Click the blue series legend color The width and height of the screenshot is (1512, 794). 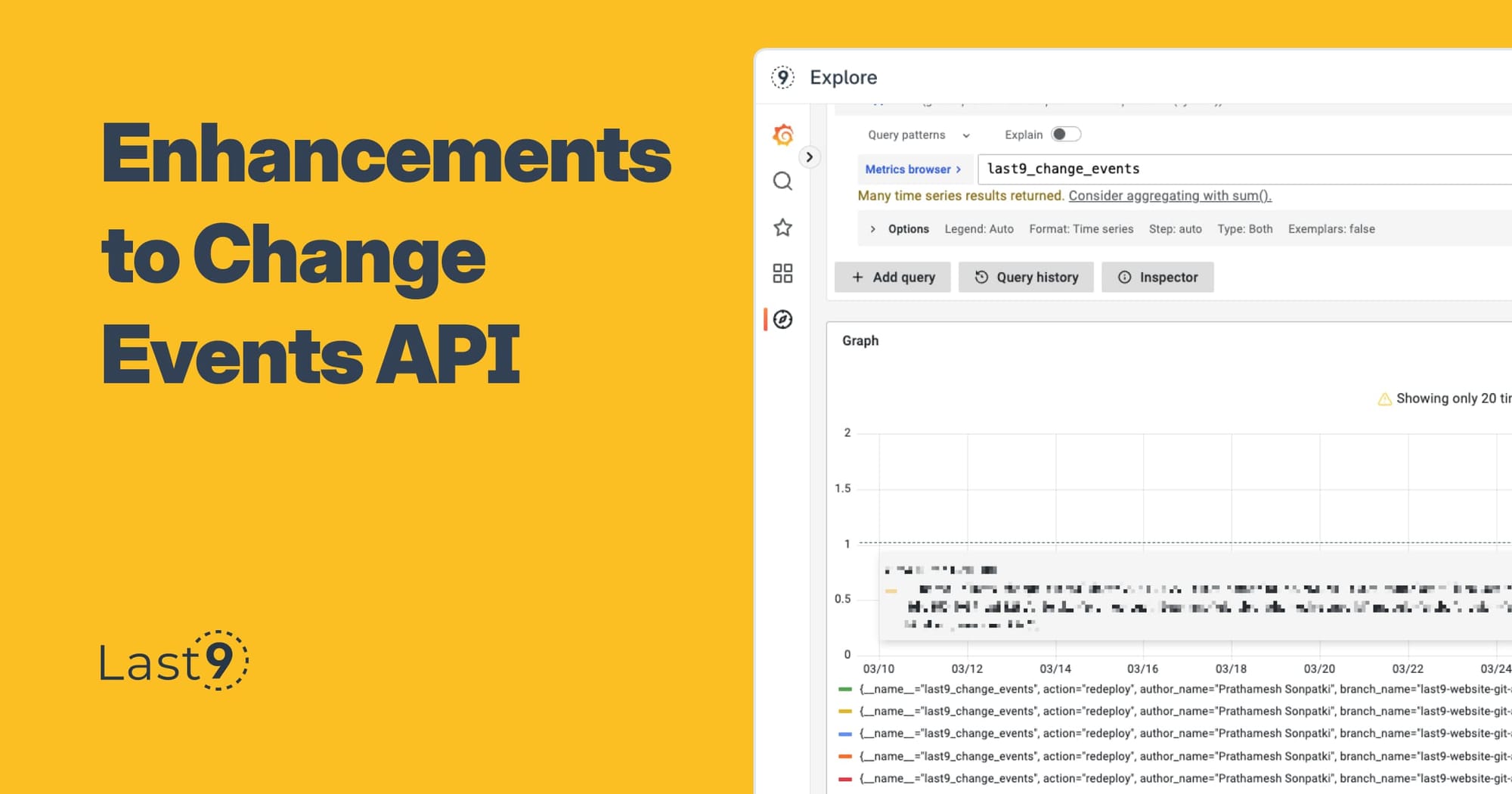(x=845, y=734)
